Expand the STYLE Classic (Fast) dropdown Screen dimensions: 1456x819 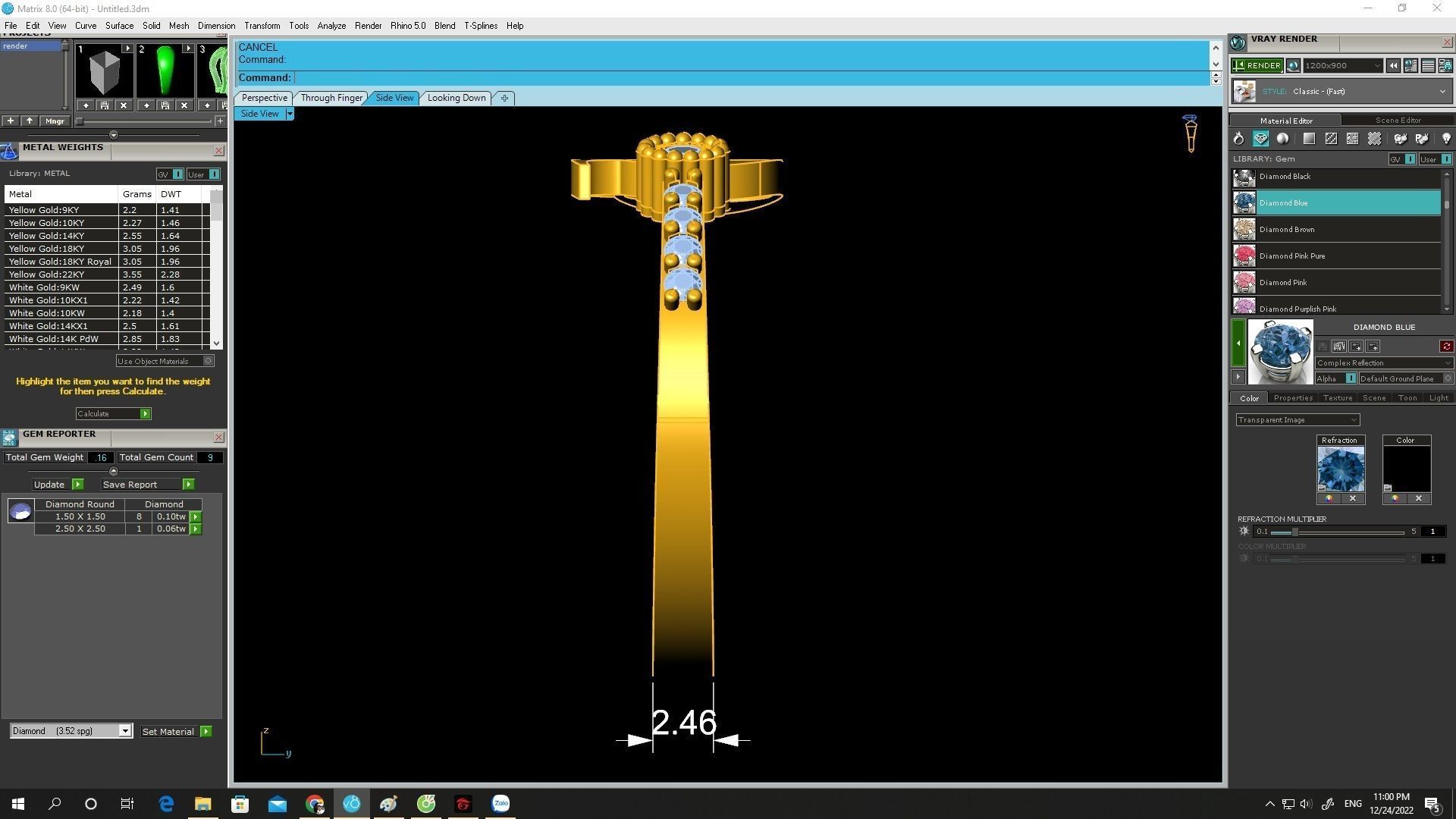click(1442, 92)
